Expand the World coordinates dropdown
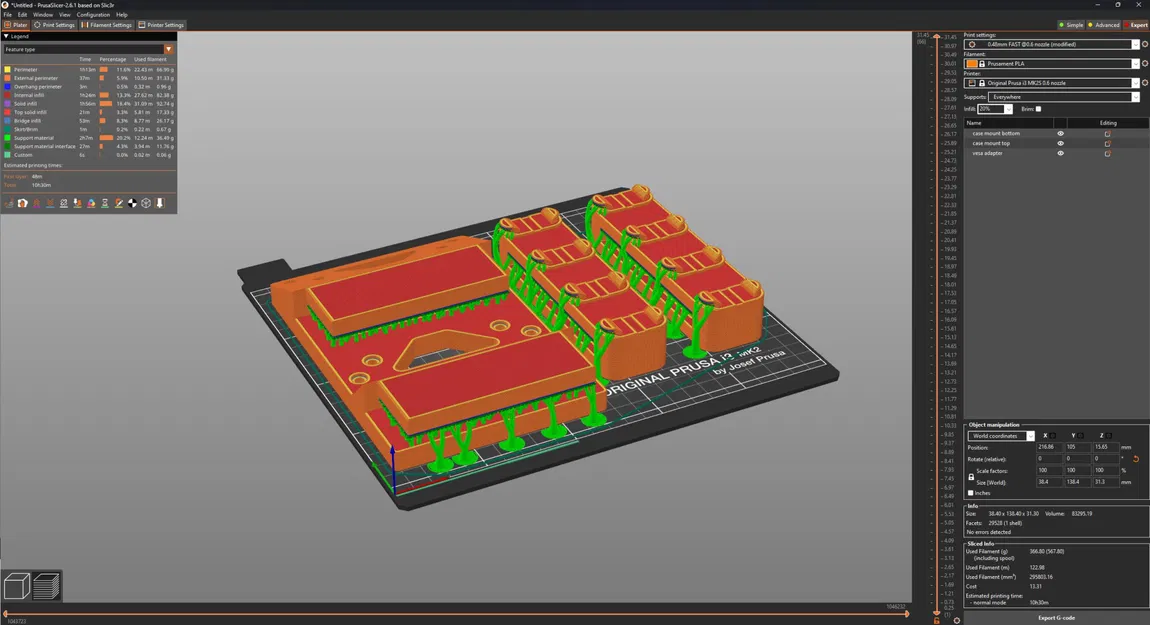The width and height of the screenshot is (1150, 625). (1001, 436)
